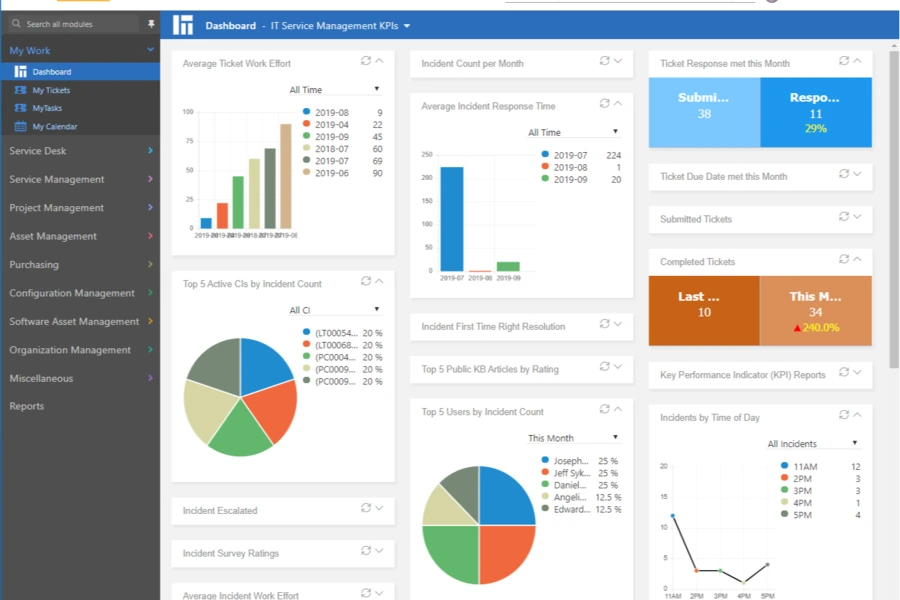900x600 pixels.
Task: Click the This Month tile showing 34
Action: pyautogui.click(x=816, y=311)
